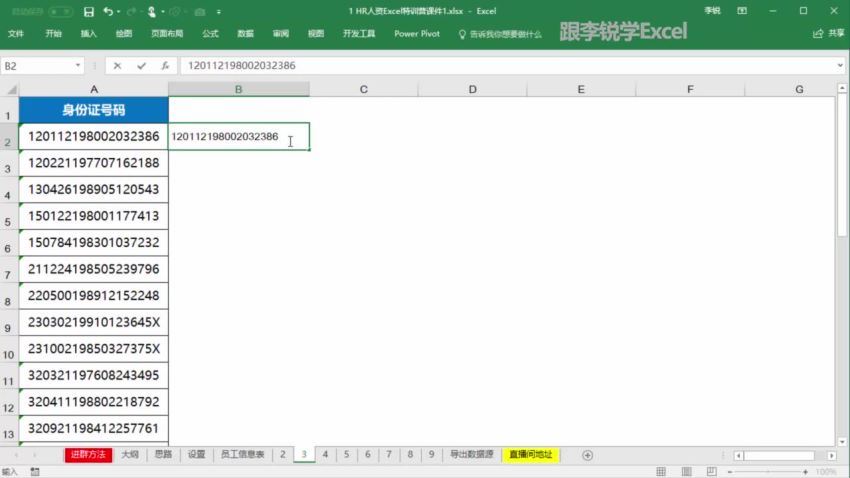This screenshot has width=850, height=478.
Task: Open Customize Quick Access Toolbar dropdown
Action: (x=218, y=11)
